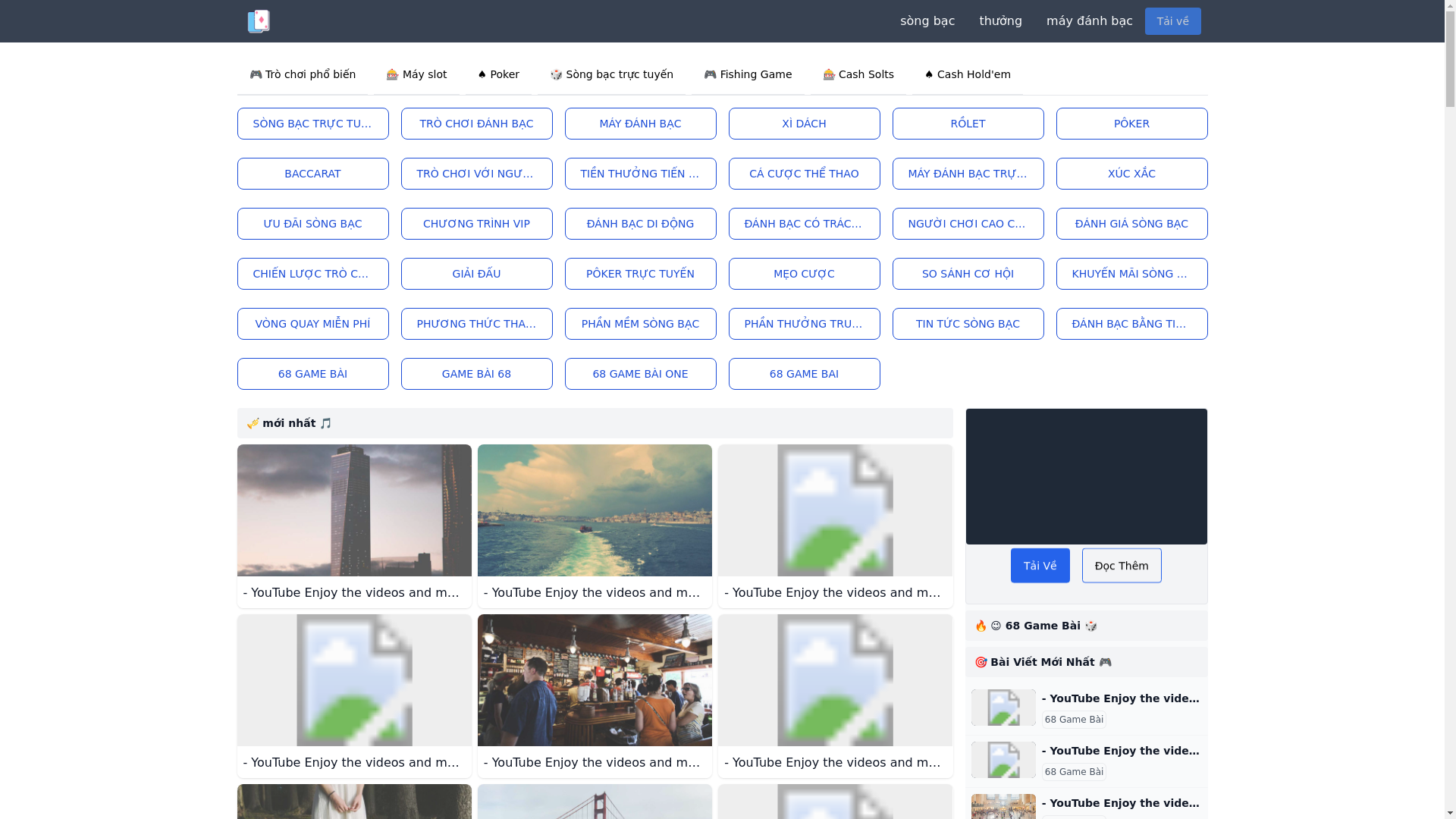Image resolution: width=1456 pixels, height=819 pixels.
Task: Click the dark video banner in sidebar
Action: (x=1086, y=476)
